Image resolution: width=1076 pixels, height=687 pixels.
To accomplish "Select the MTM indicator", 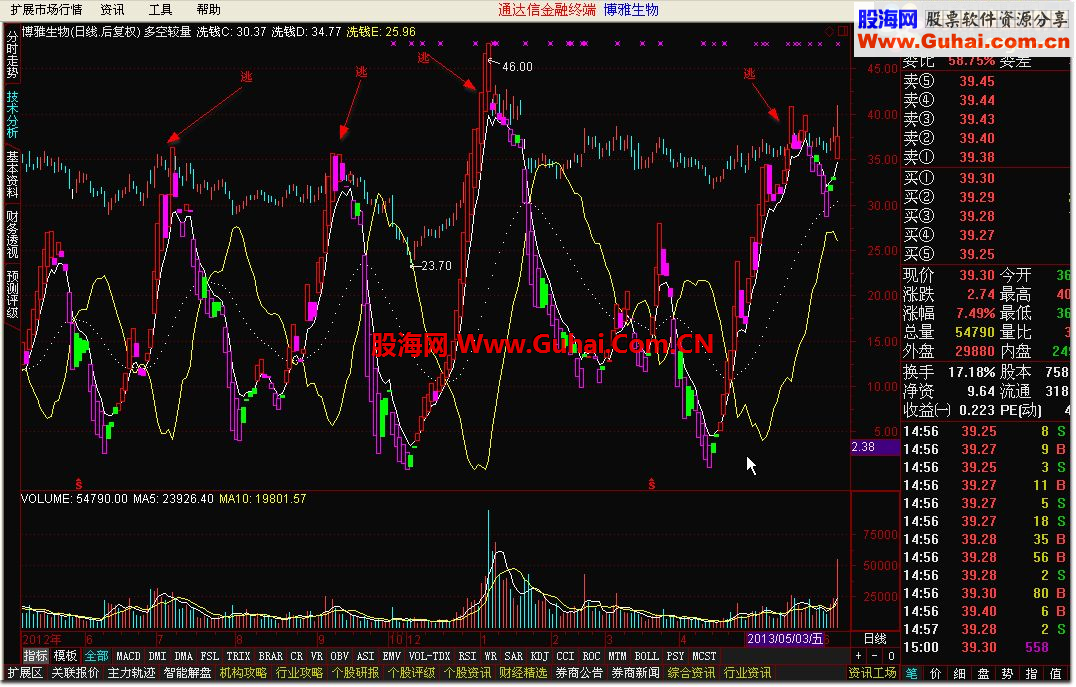I will tap(618, 656).
